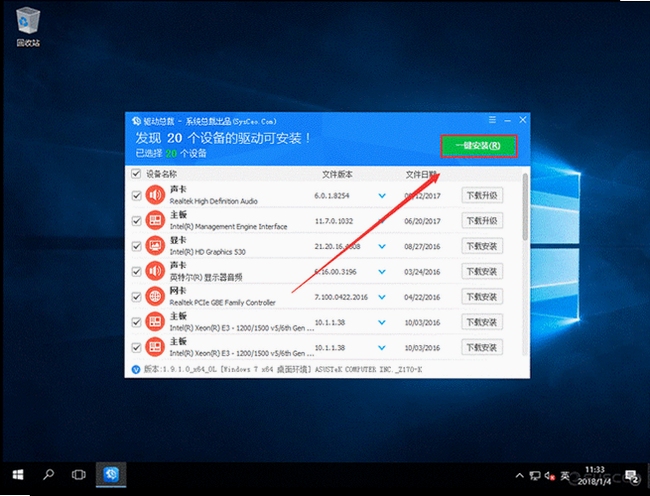
Task: Switch the input language indicator
Action: (565, 476)
